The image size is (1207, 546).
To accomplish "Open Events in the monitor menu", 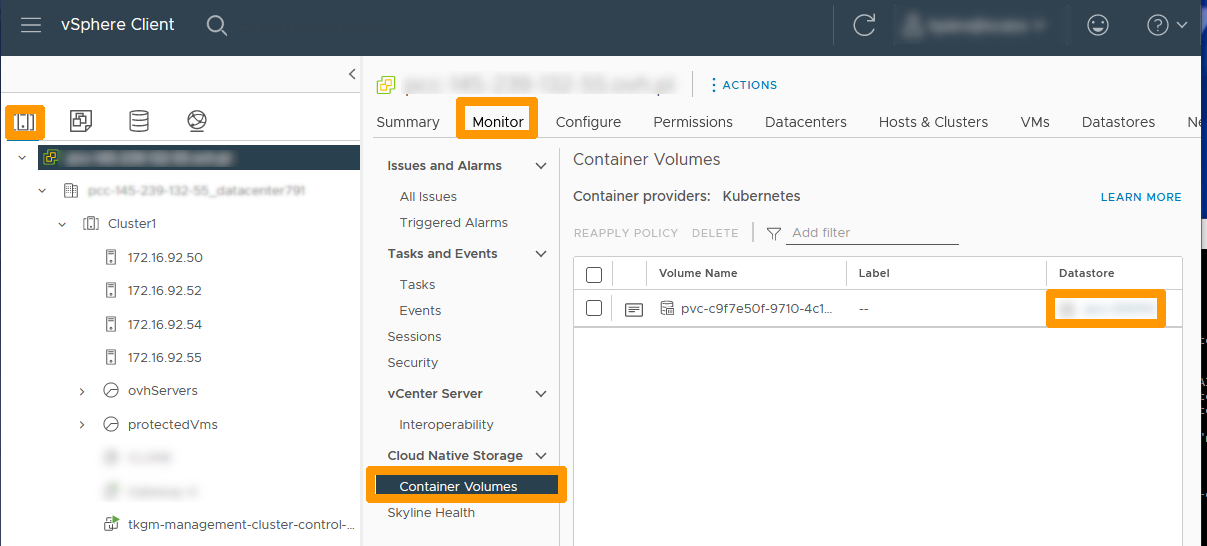I will pyautogui.click(x=420, y=311).
